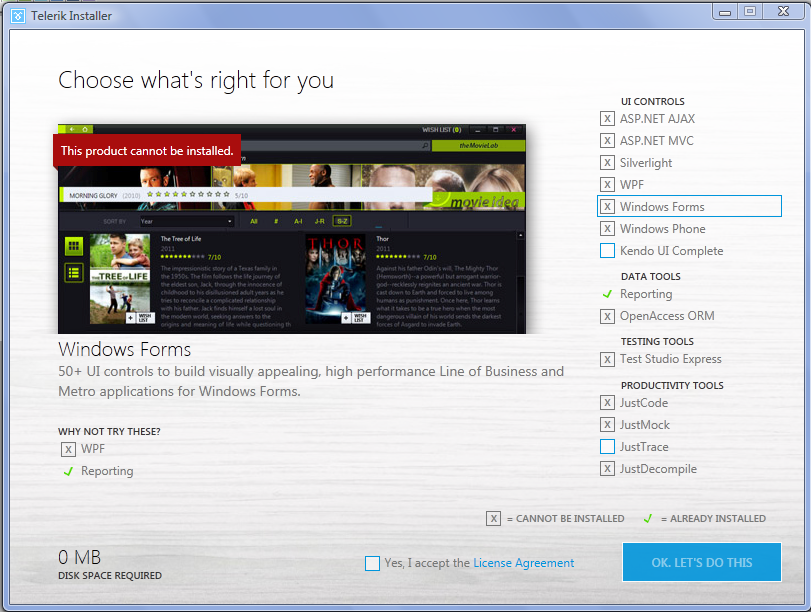This screenshot has height=612, width=811.
Task: Click the Test Studio Express checkbox
Action: point(607,359)
